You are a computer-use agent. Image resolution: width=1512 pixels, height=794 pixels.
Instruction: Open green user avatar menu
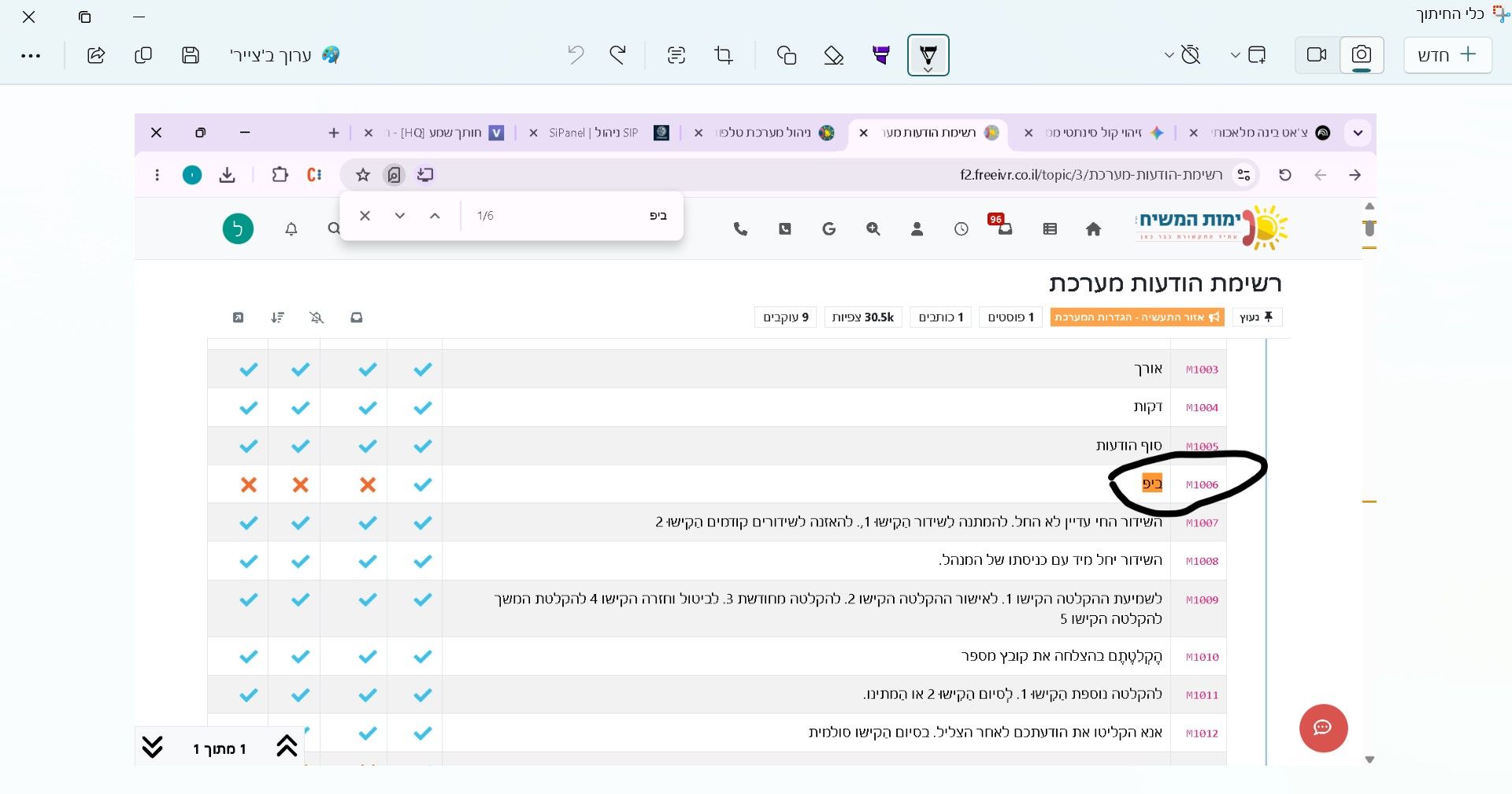click(x=238, y=229)
